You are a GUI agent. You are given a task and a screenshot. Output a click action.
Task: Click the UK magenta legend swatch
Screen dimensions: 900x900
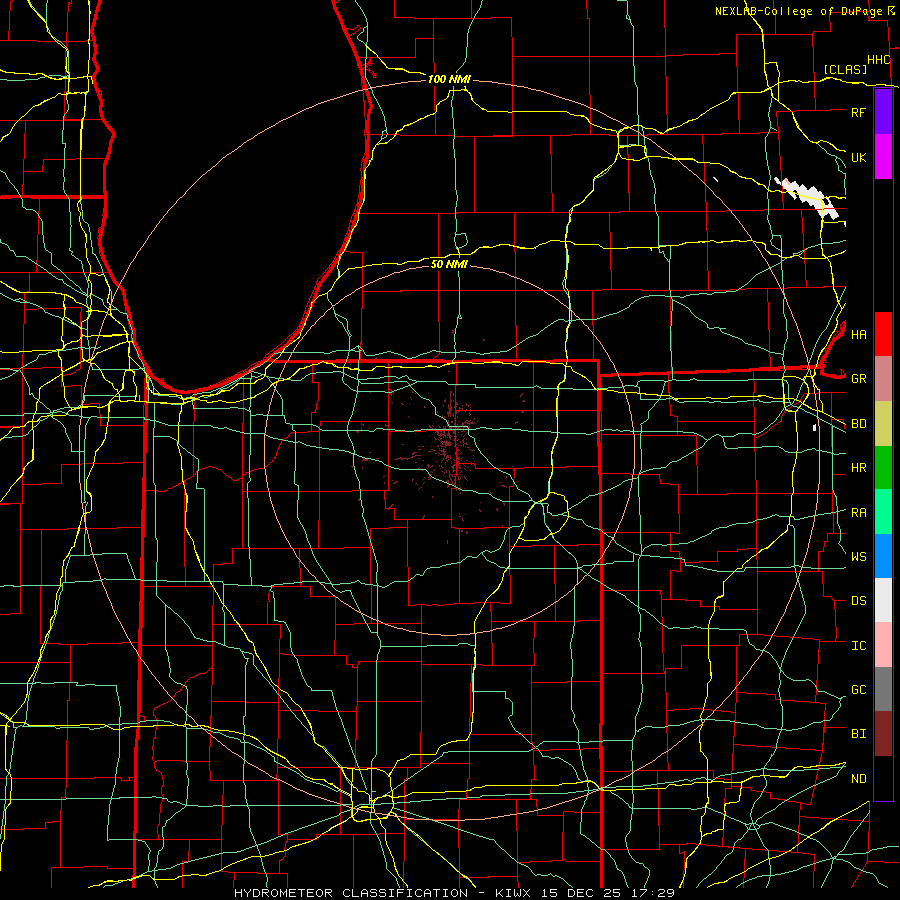[x=883, y=157]
